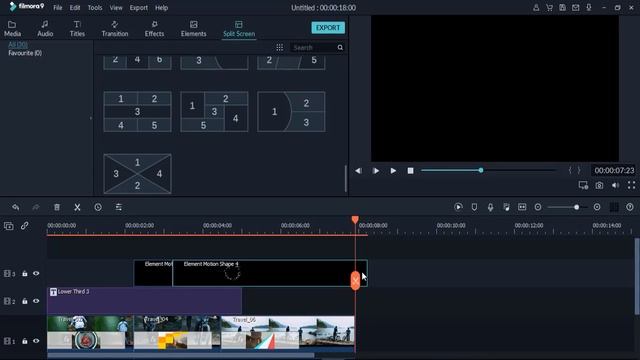
Task: Open the edit adjustments sliders icon
Action: point(119,207)
